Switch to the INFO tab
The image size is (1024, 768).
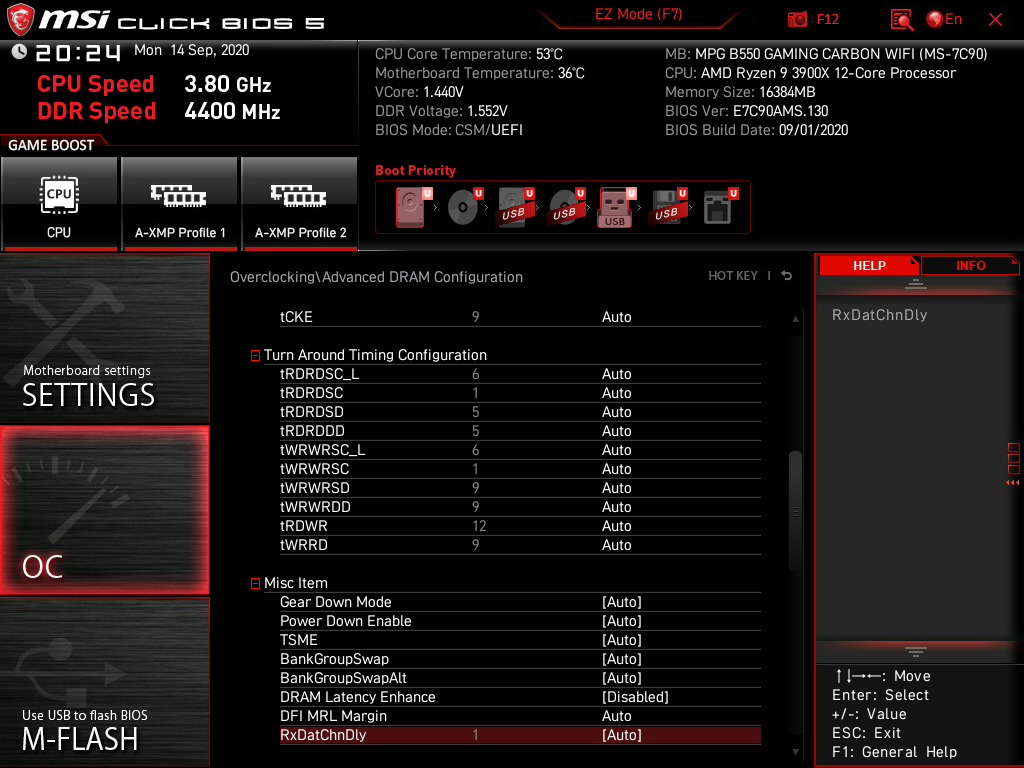click(970, 265)
